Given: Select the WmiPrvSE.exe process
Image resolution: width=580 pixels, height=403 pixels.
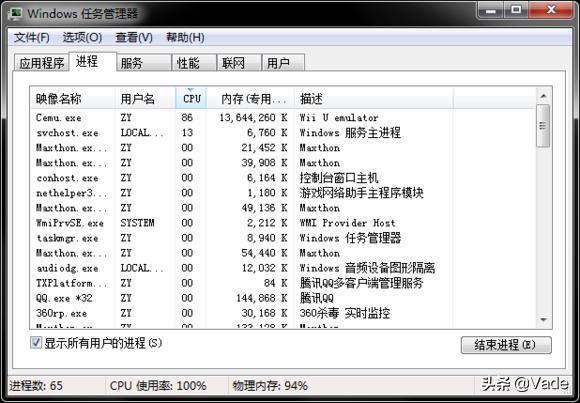Looking at the screenshot, I should (283, 223).
